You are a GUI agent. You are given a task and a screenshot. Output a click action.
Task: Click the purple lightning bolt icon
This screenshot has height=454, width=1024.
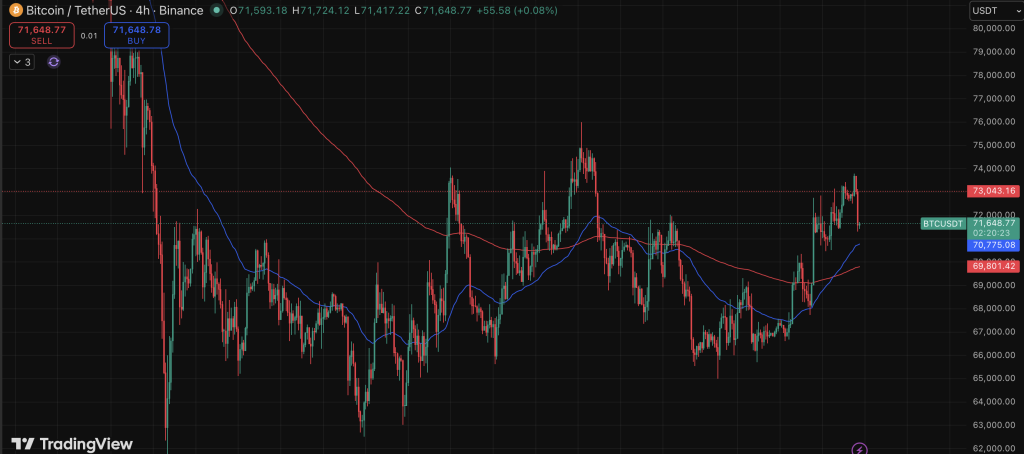click(x=858, y=449)
